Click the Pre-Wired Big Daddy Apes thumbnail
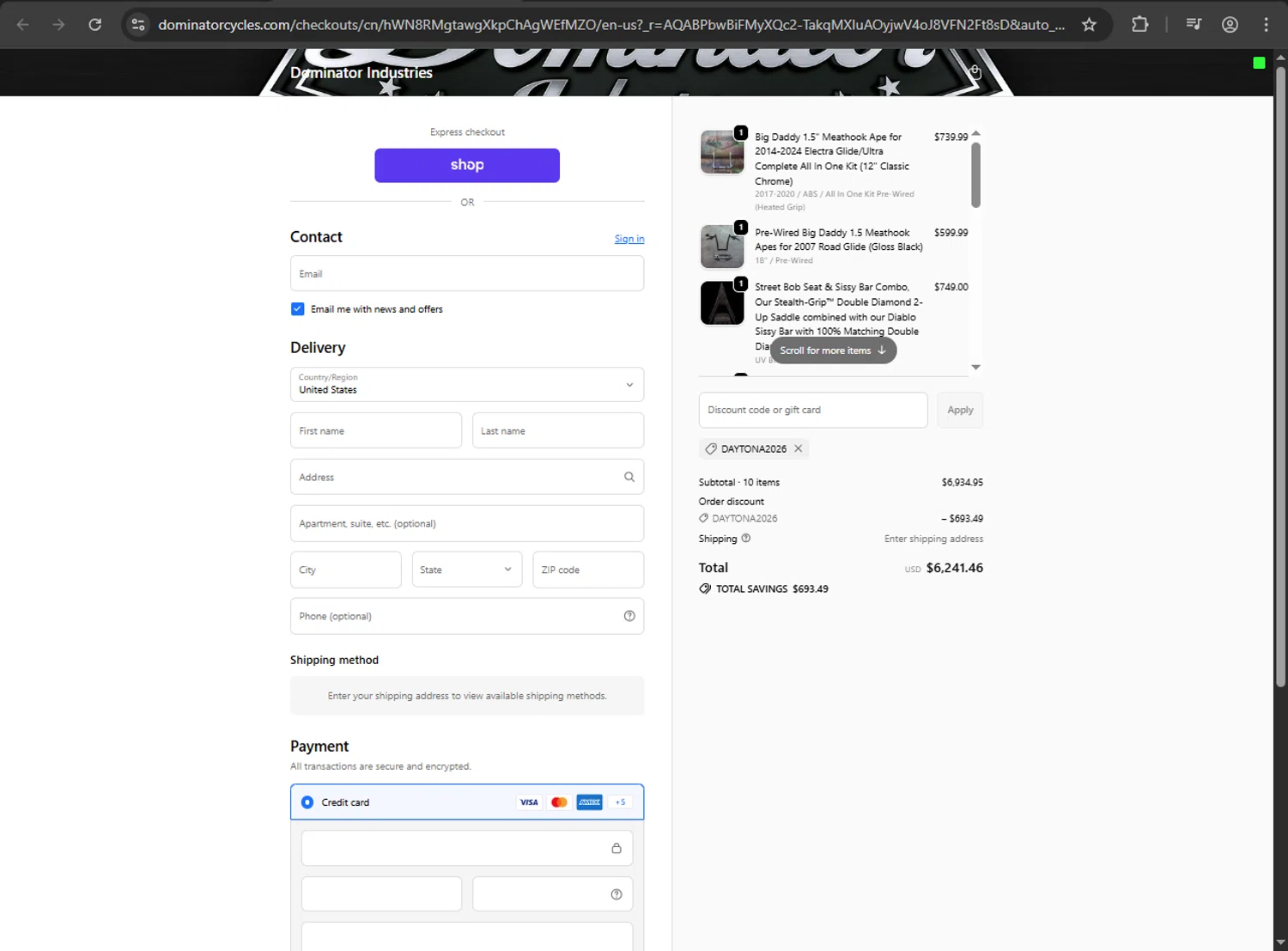The height and width of the screenshot is (951, 1288). (x=722, y=247)
